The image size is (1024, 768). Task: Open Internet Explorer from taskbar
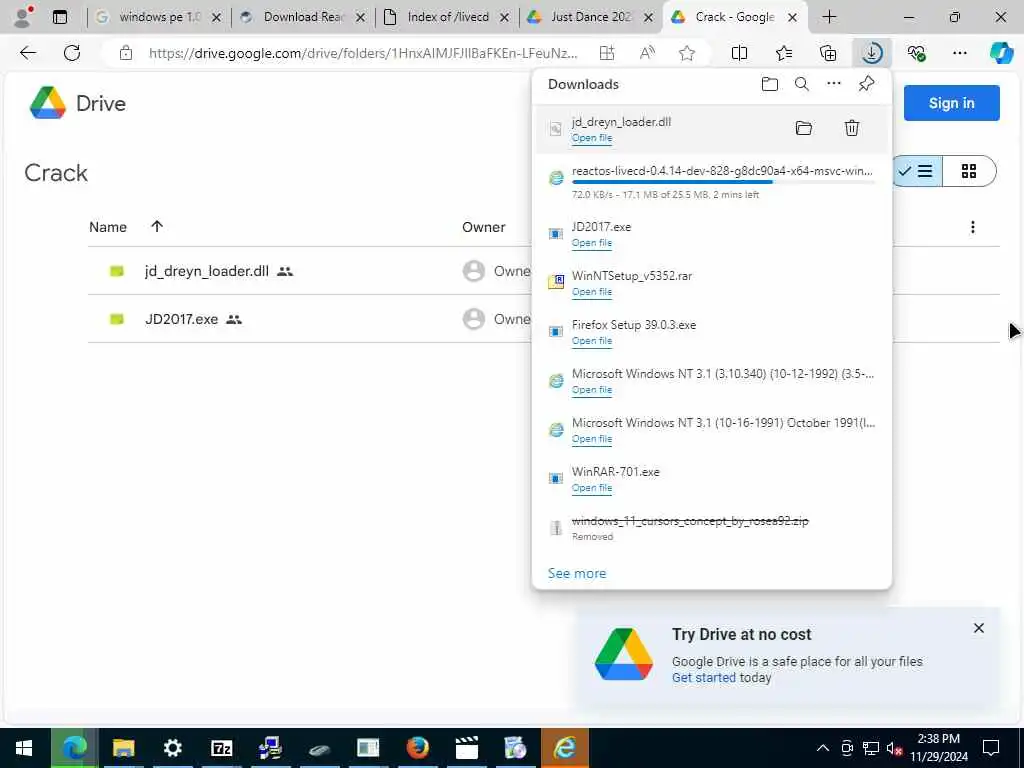click(564, 748)
